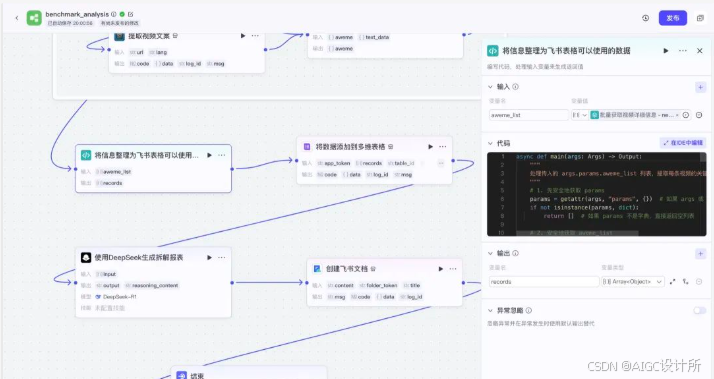
Task: Run the 创建飞书文档 node
Action: click(x=441, y=269)
